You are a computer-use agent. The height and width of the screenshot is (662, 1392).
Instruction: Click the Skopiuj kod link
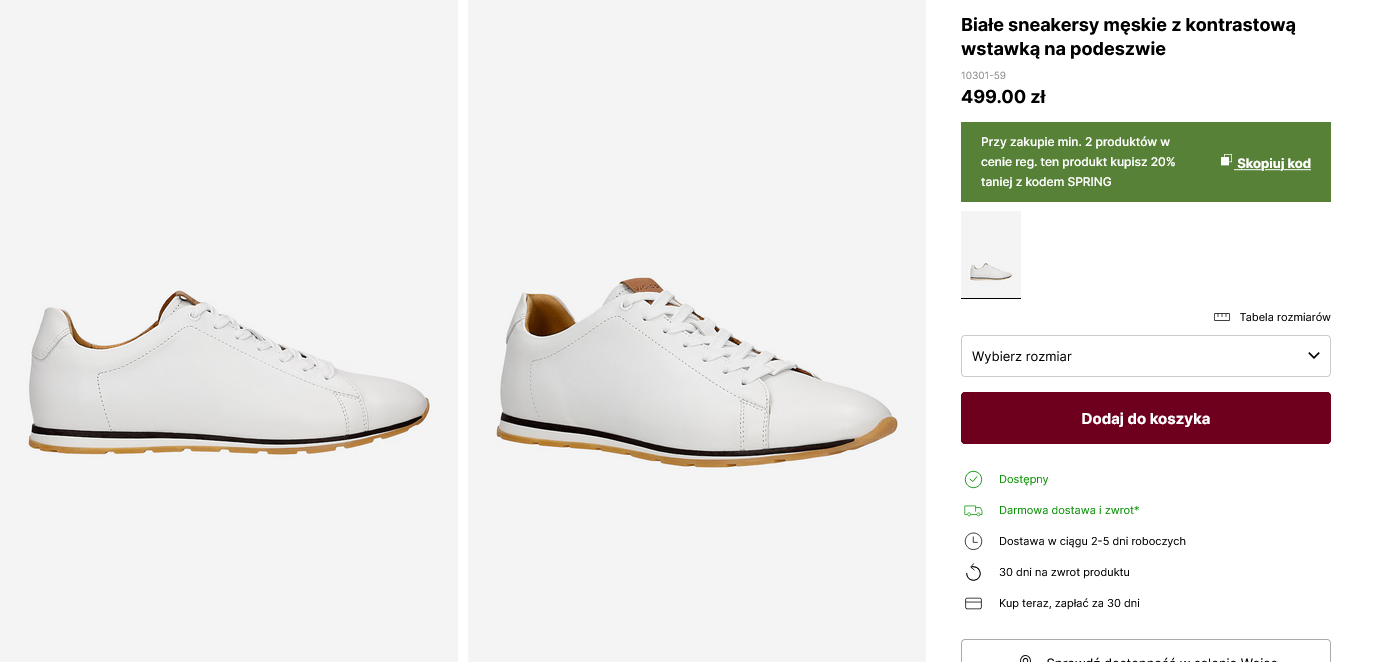tap(1273, 163)
